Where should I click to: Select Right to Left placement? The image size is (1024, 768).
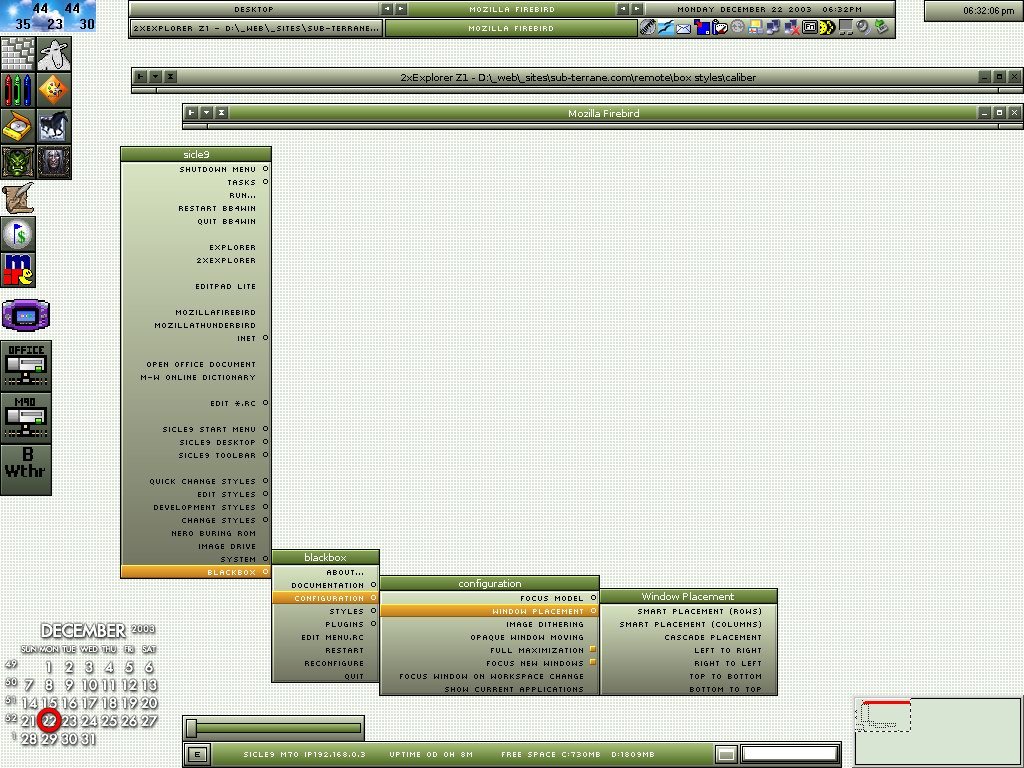point(688,664)
